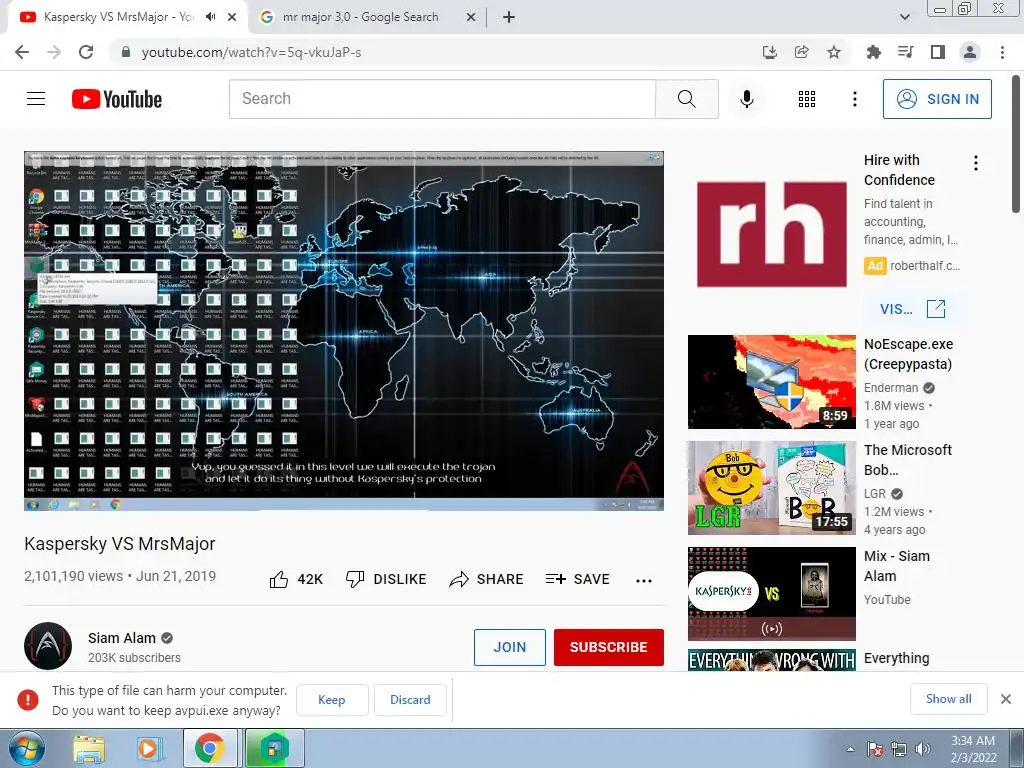Share the video with the SHARE button

[x=487, y=579]
